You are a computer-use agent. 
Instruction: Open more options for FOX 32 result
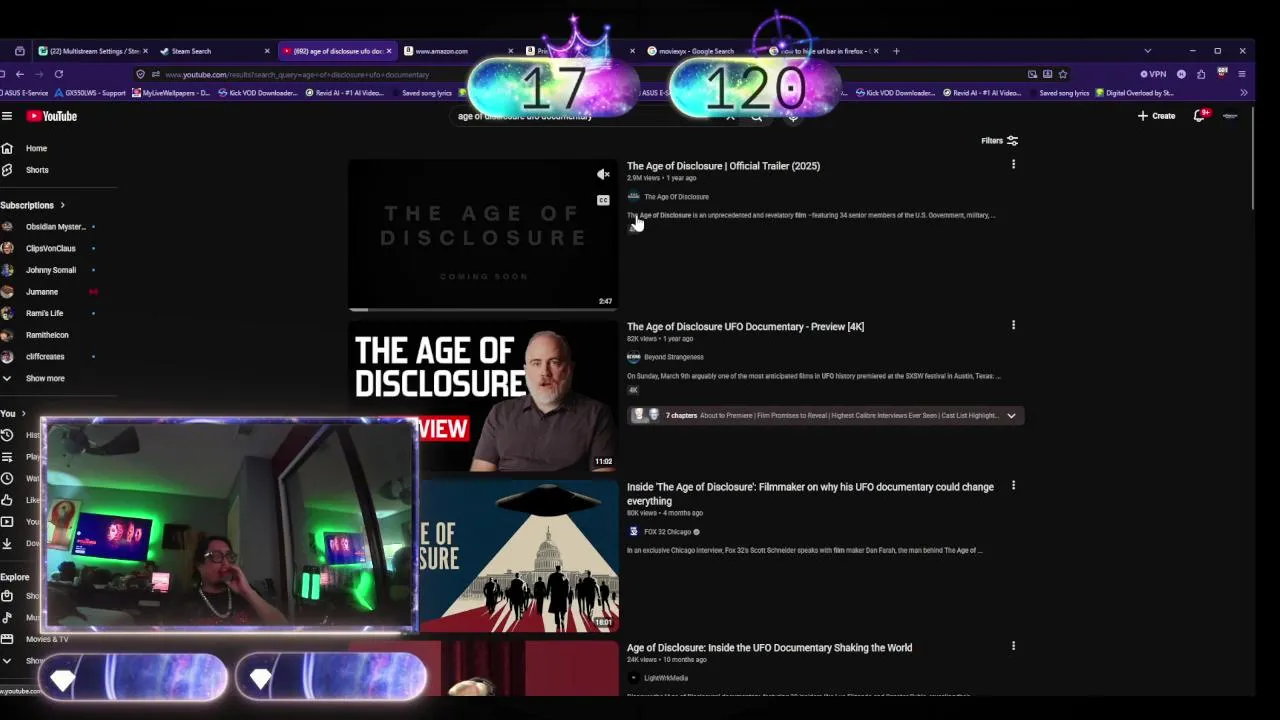pyautogui.click(x=1013, y=485)
